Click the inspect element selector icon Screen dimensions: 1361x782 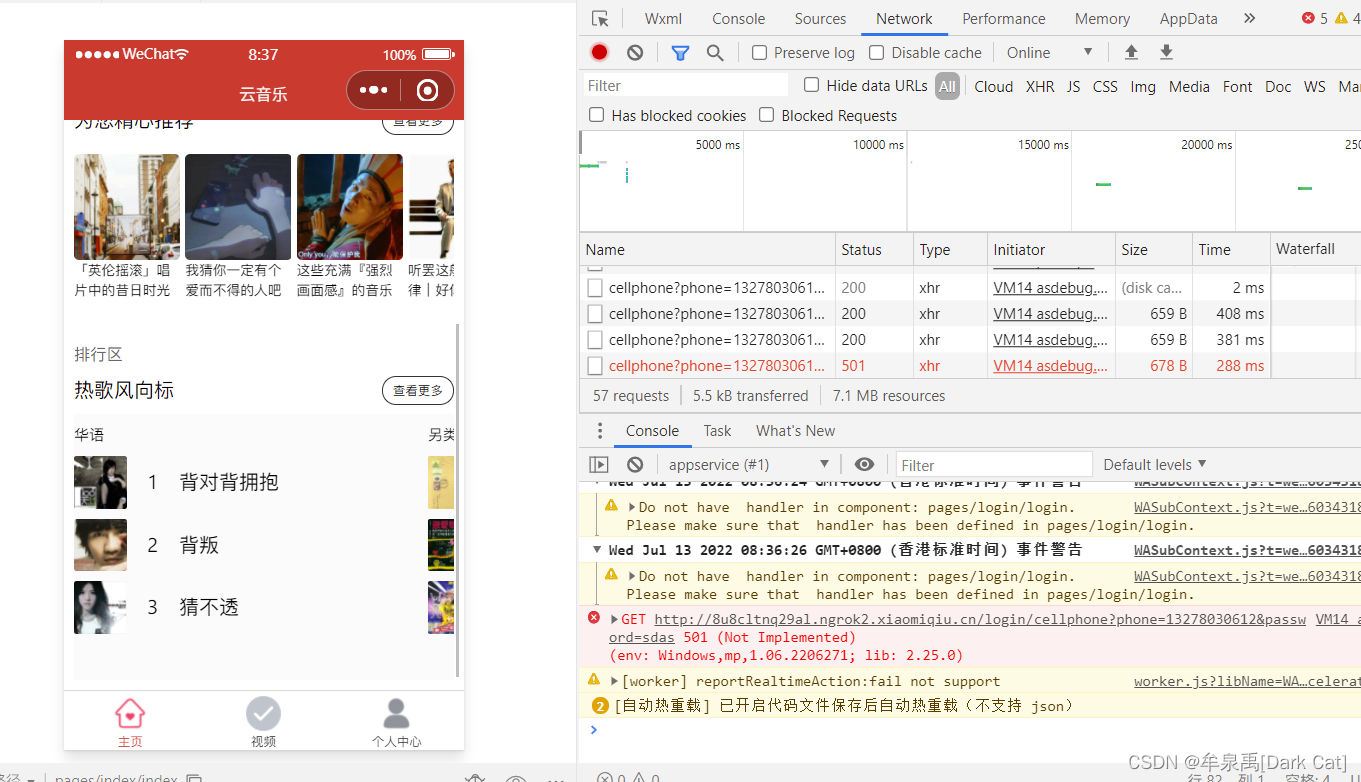pyautogui.click(x=600, y=19)
